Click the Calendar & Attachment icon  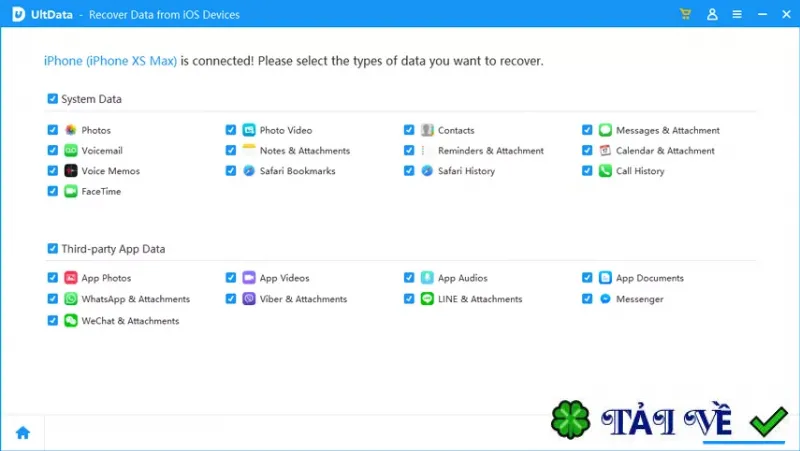coord(605,151)
